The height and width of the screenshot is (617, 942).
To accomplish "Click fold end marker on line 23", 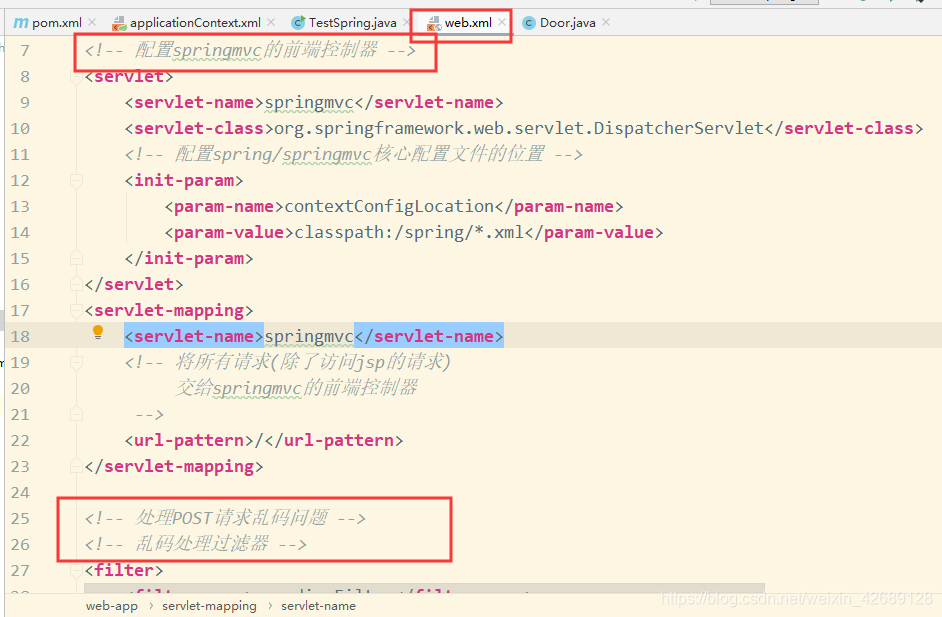I will pos(76,466).
